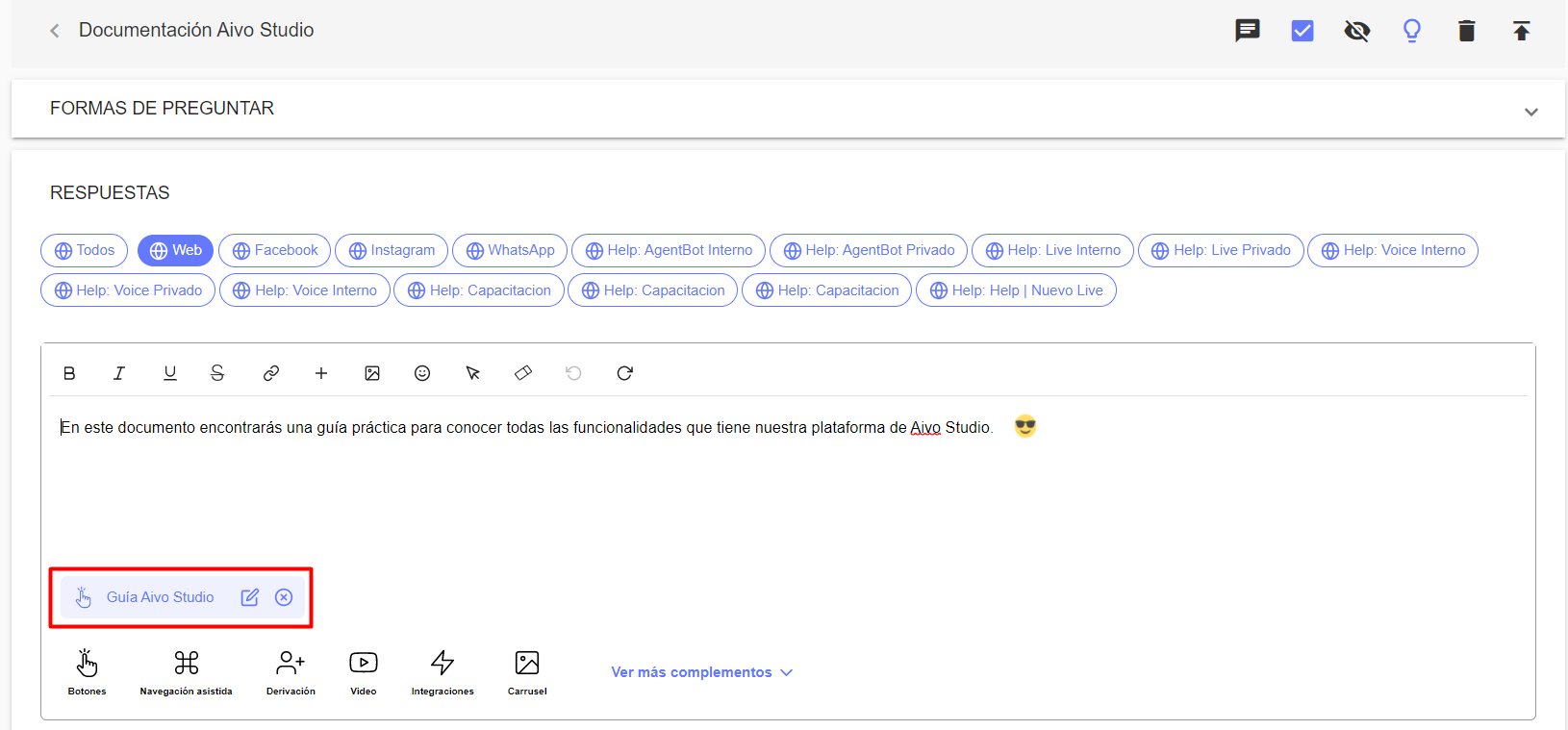The image size is (1568, 730).
Task: Add a Derivación complement
Action: [291, 672]
